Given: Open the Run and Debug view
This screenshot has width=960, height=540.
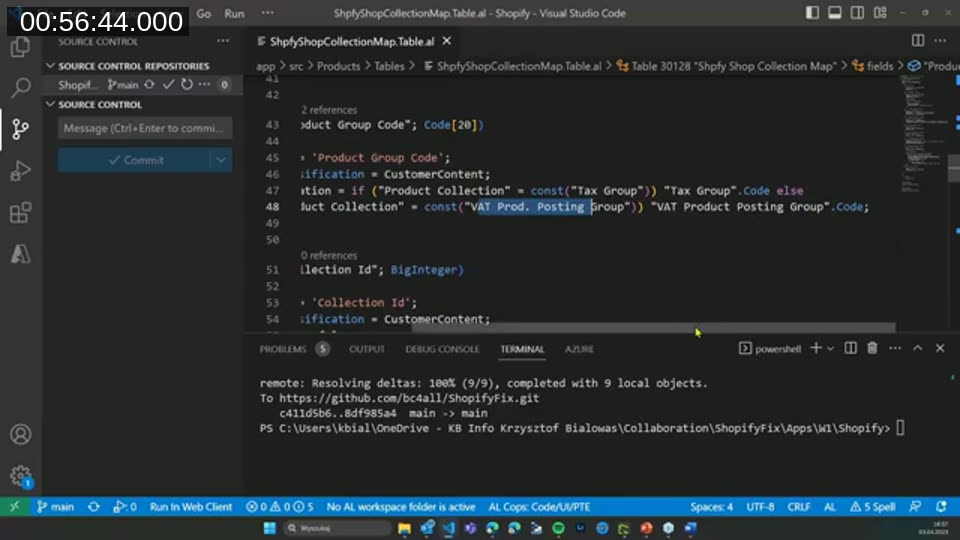Looking at the screenshot, I should (20, 171).
